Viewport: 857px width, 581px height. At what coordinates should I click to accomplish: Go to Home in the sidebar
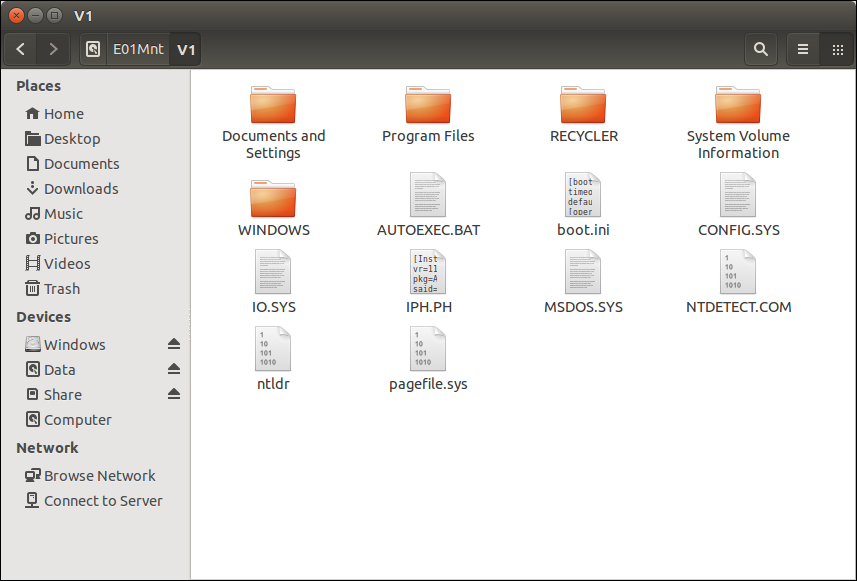pos(96,114)
